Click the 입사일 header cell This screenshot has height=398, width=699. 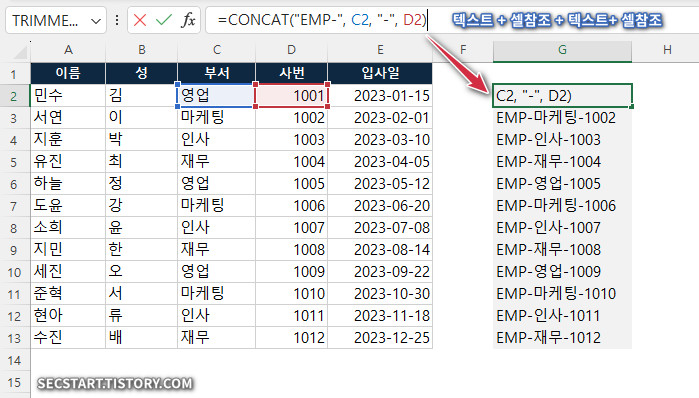380,73
